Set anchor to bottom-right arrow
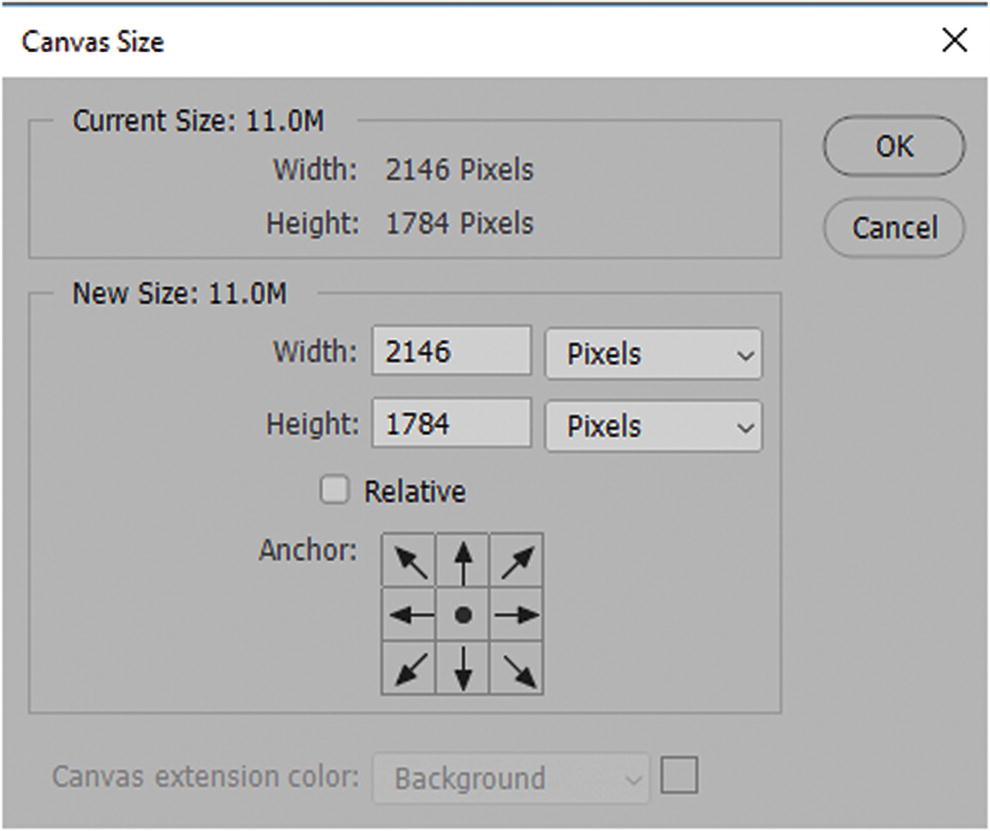Screen dimensions: 990x831 tap(516, 668)
